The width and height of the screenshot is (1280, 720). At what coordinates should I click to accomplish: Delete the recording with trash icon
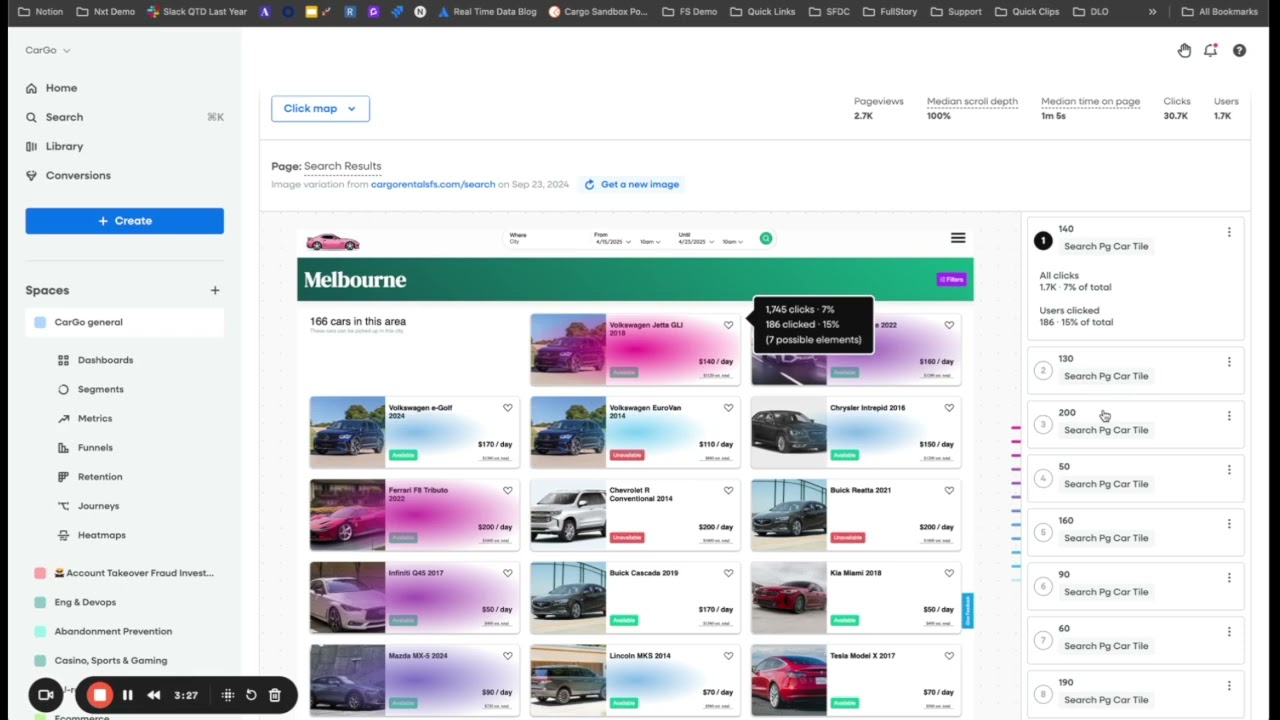[275, 695]
